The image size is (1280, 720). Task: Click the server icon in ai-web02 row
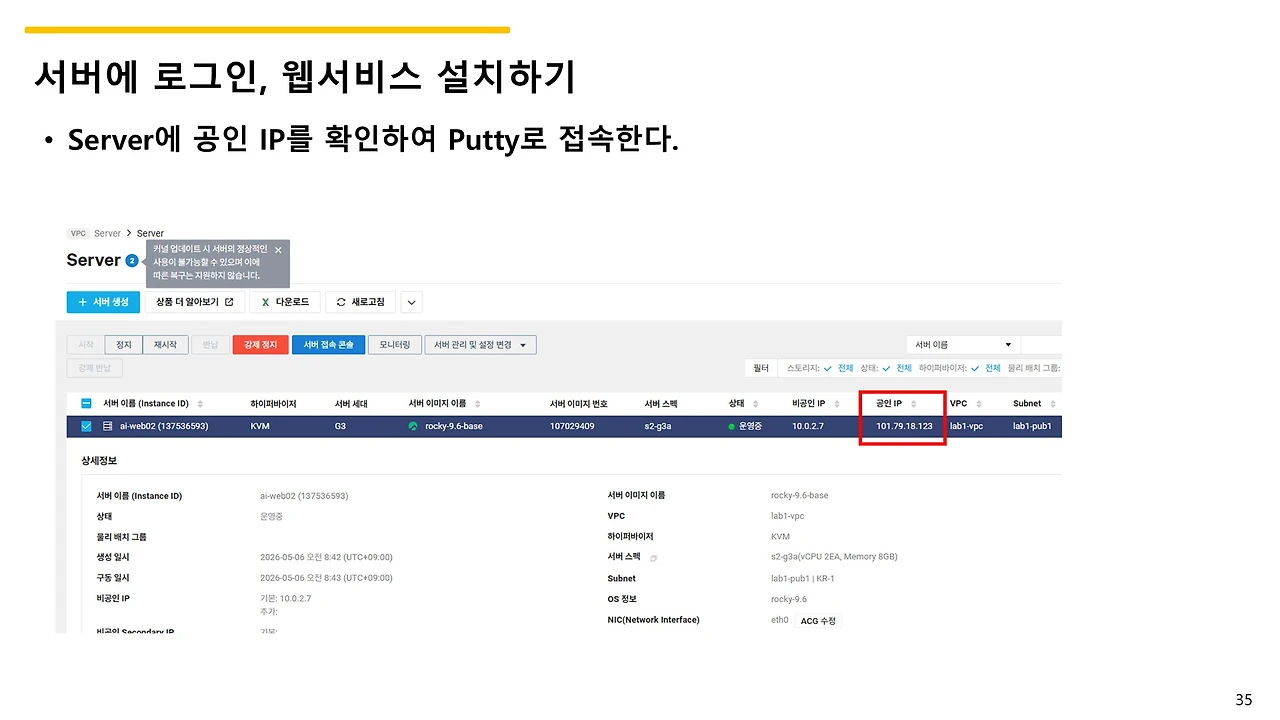108,427
